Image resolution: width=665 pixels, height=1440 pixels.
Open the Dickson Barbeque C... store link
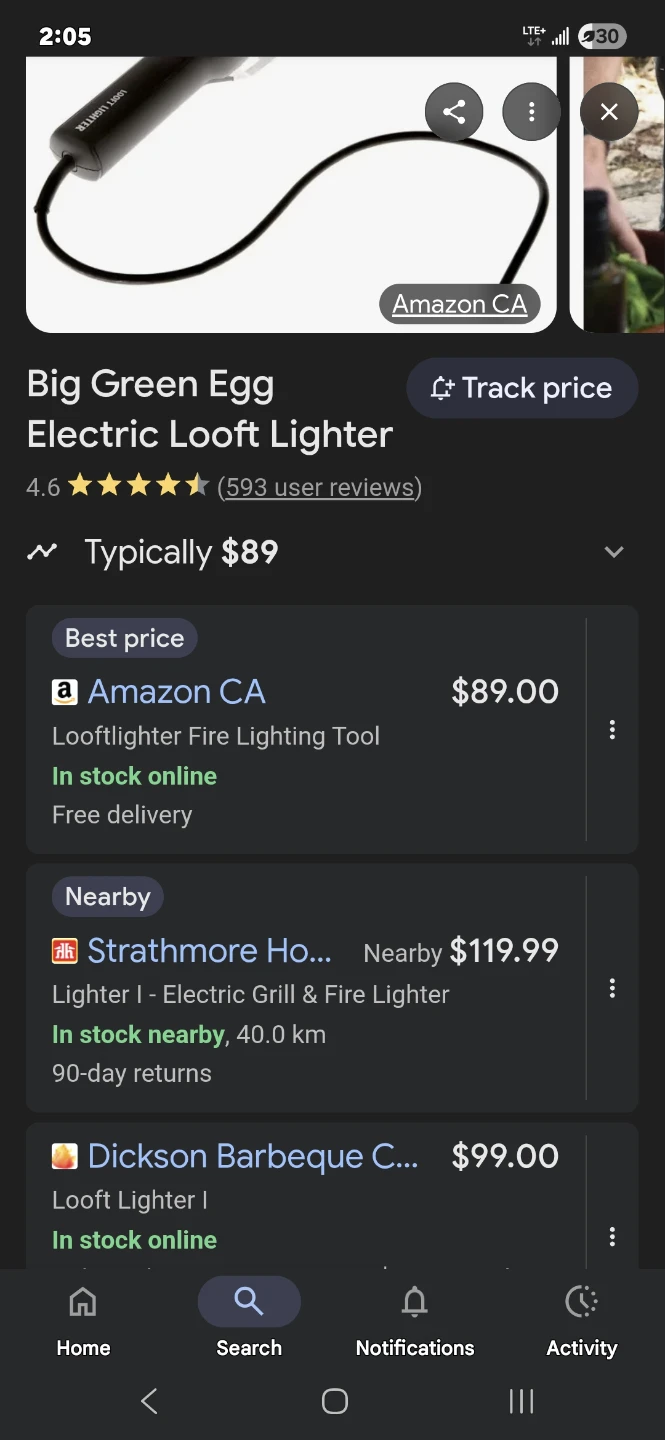tap(252, 1156)
